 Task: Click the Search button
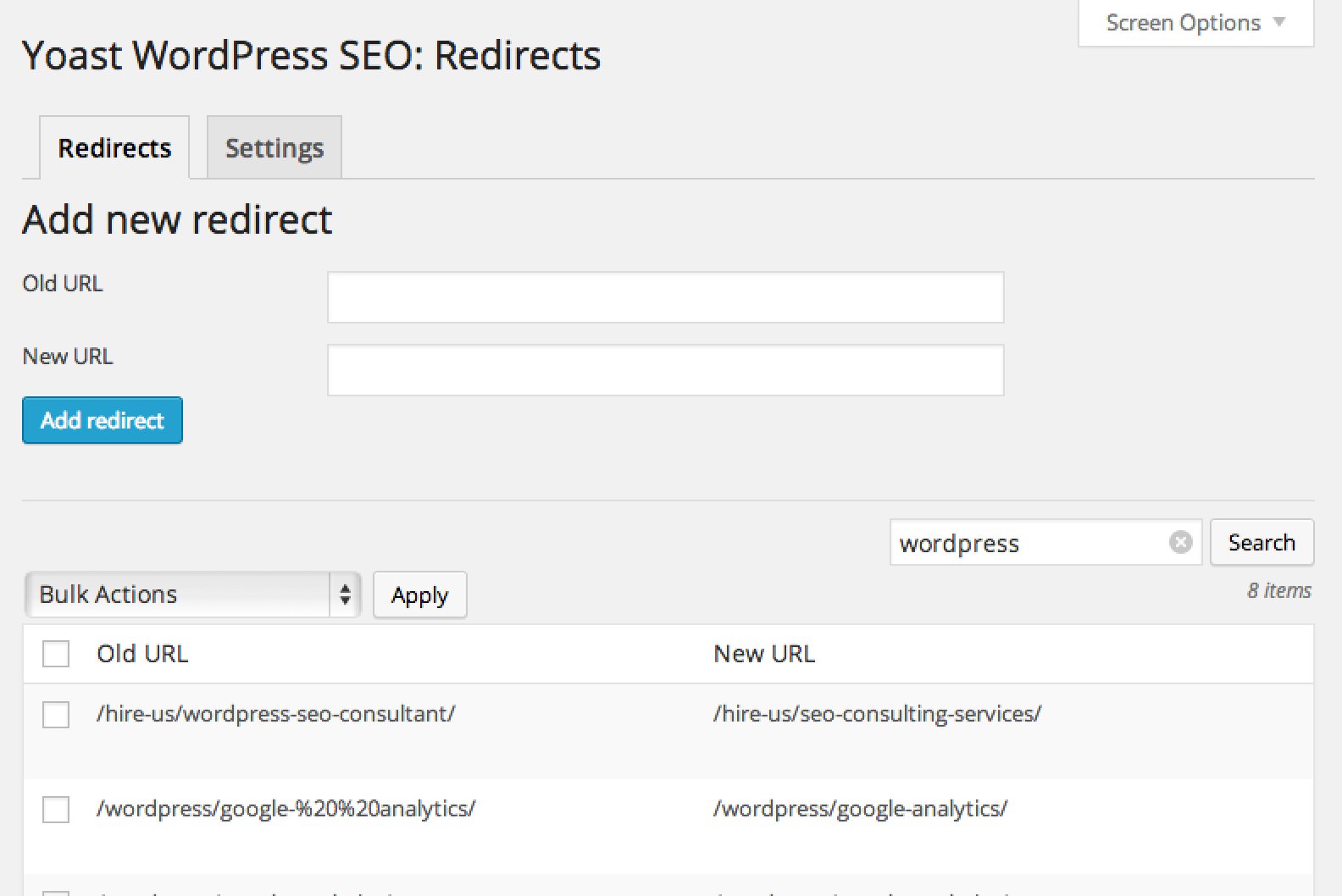pyautogui.click(x=1261, y=542)
